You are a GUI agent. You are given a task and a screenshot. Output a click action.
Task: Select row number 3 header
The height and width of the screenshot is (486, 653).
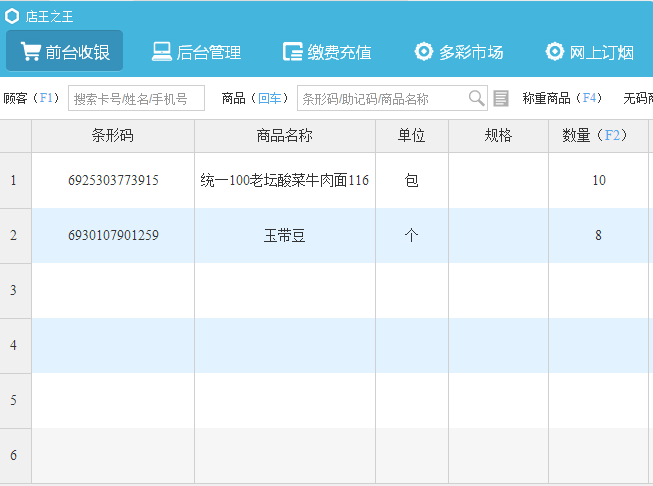click(x=14, y=291)
